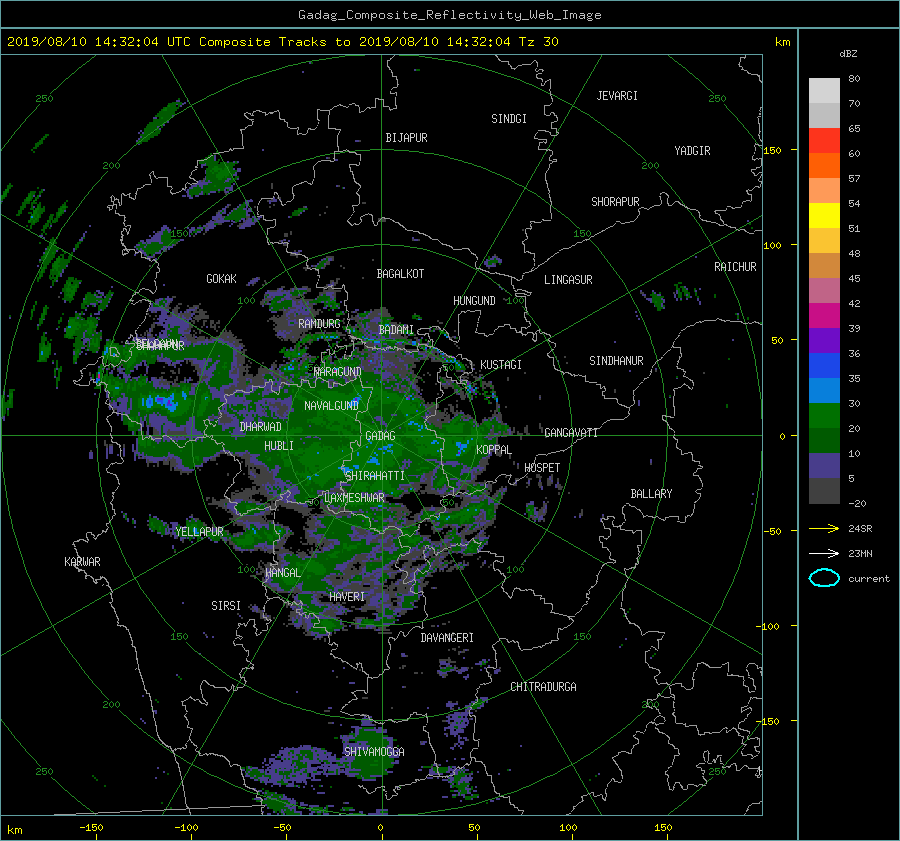Select the green 20–30 dBZ color swatch

(x=824, y=416)
